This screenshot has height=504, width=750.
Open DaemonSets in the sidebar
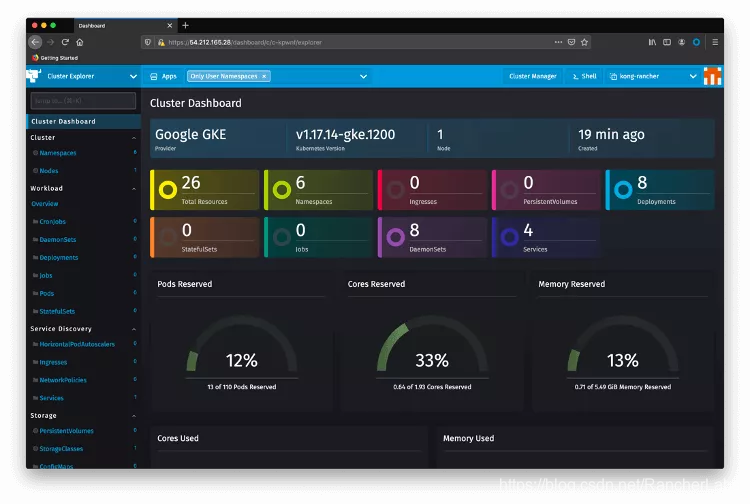58,240
